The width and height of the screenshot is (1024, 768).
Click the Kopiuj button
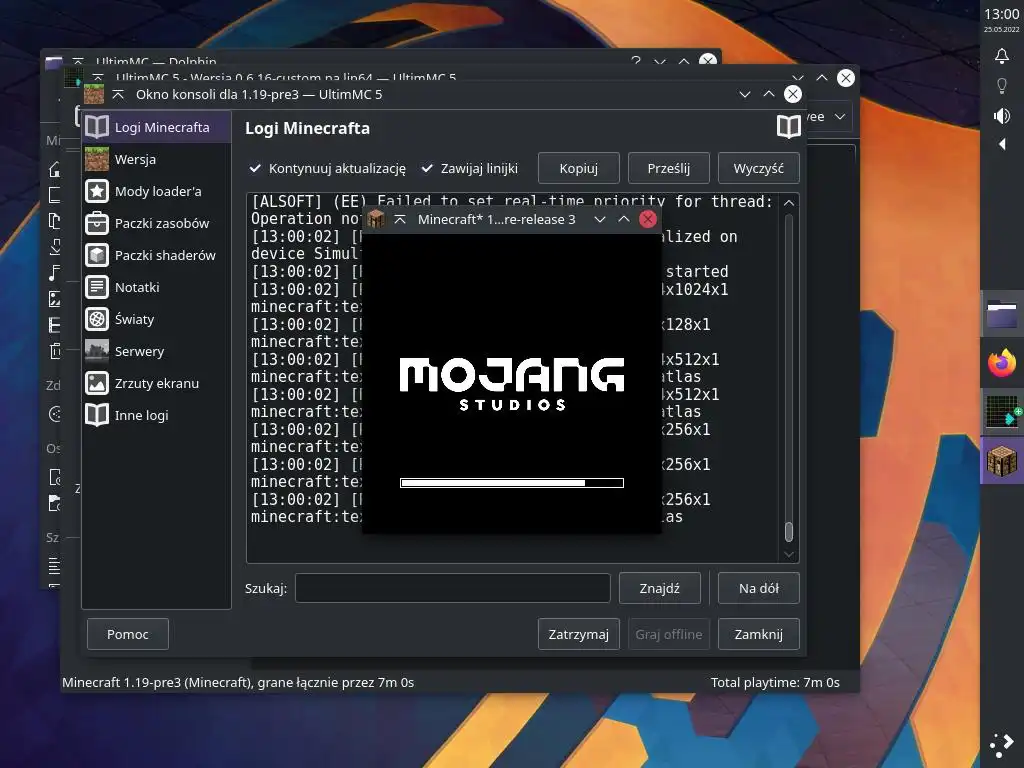coord(578,168)
